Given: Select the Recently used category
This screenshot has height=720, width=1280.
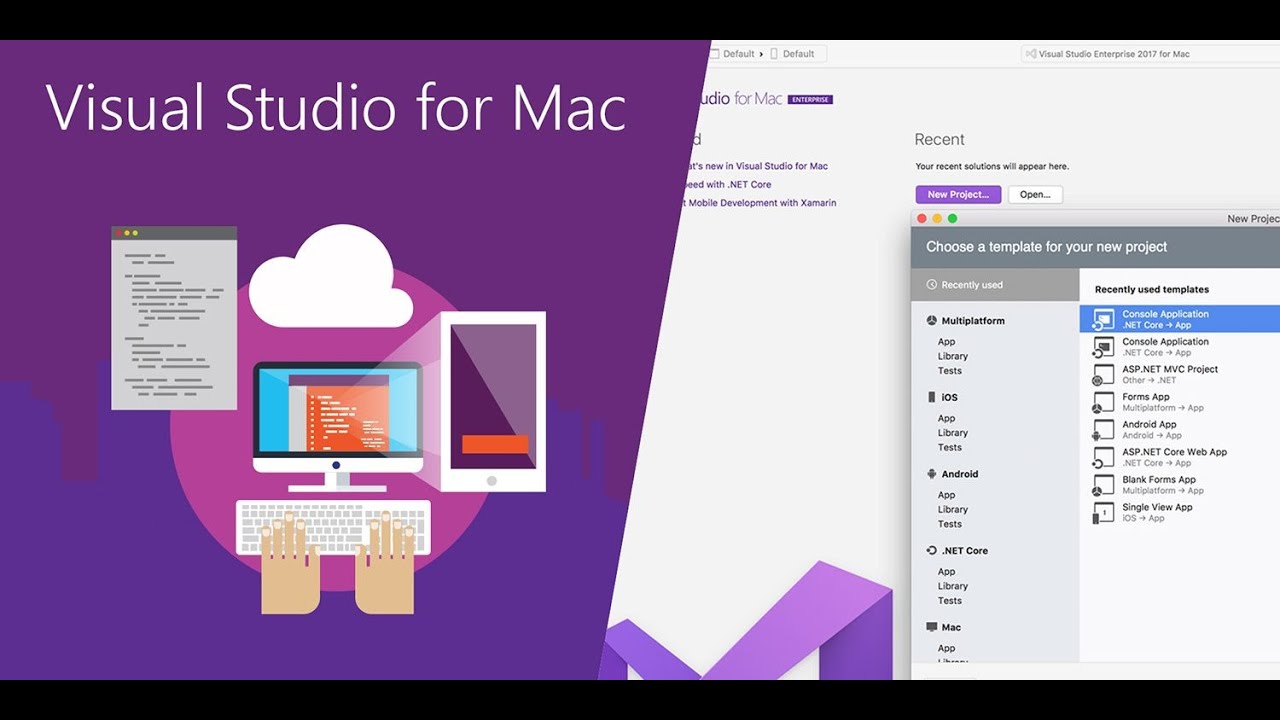Looking at the screenshot, I should click(x=995, y=285).
